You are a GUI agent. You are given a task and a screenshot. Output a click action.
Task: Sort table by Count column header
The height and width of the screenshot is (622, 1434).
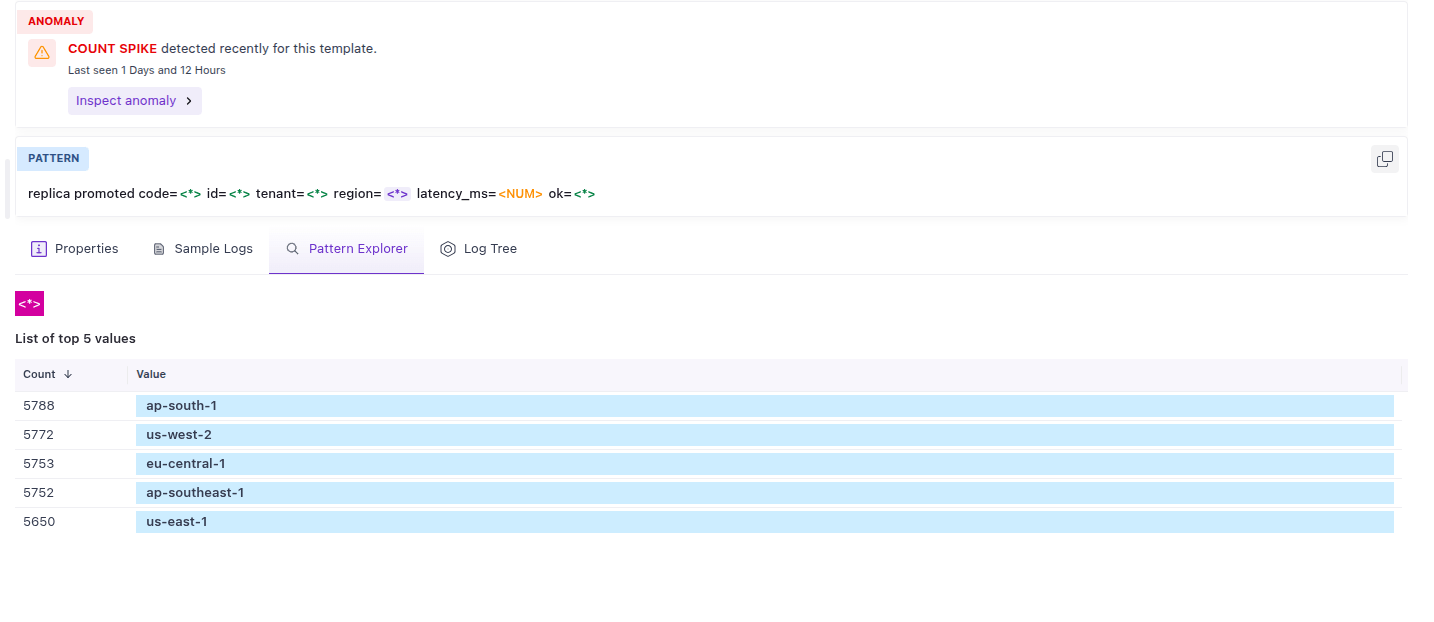40,374
